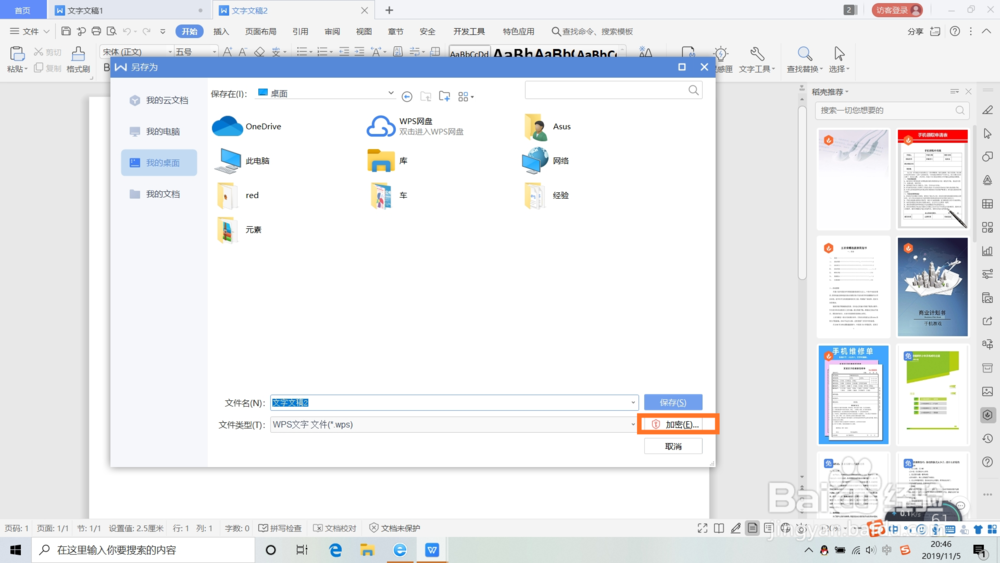Select the red folder
This screenshot has width=1000, height=563.
[238, 195]
